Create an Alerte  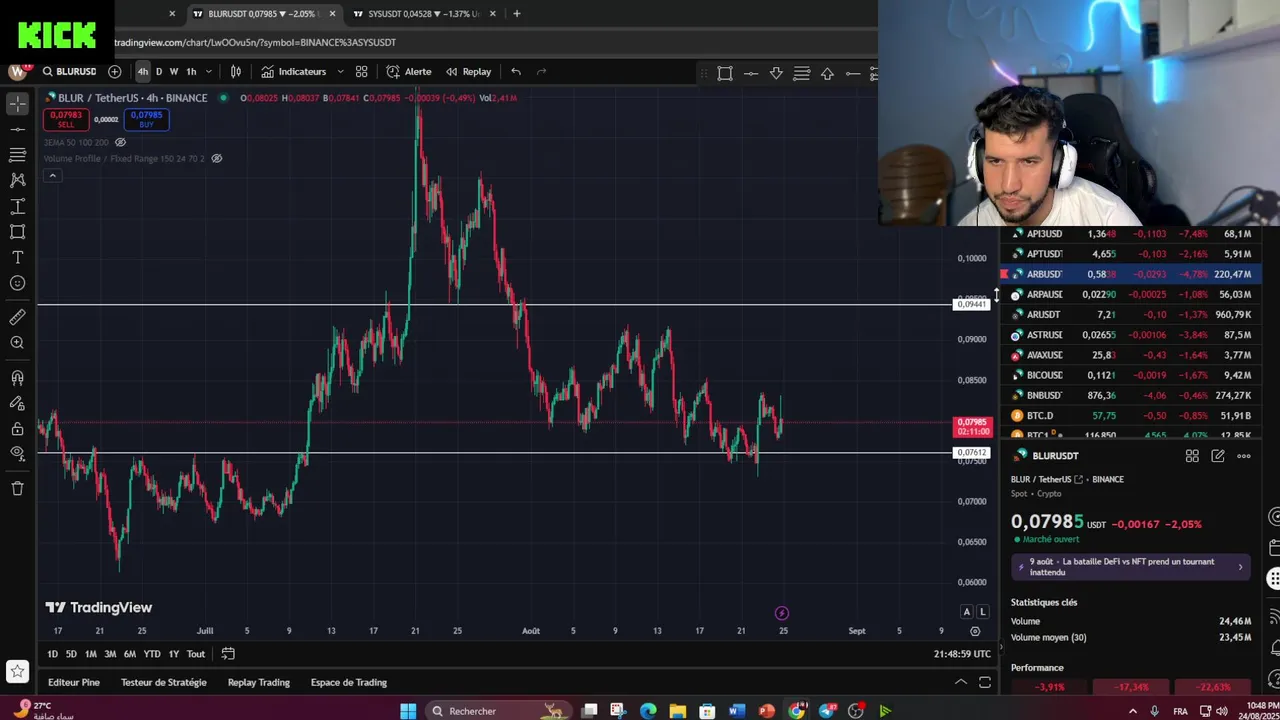(409, 71)
